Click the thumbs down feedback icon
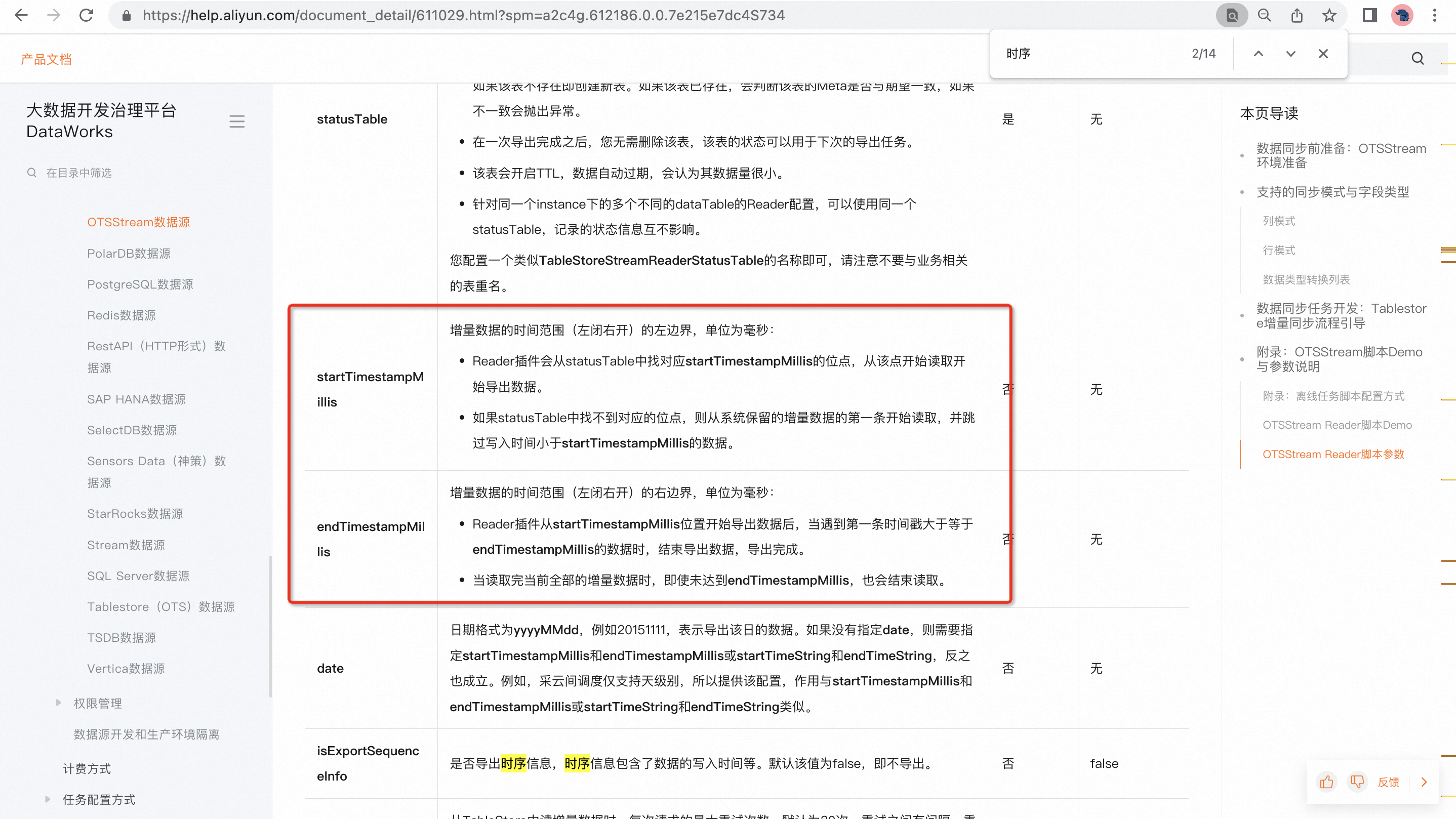The image size is (1456, 819). point(1357,782)
